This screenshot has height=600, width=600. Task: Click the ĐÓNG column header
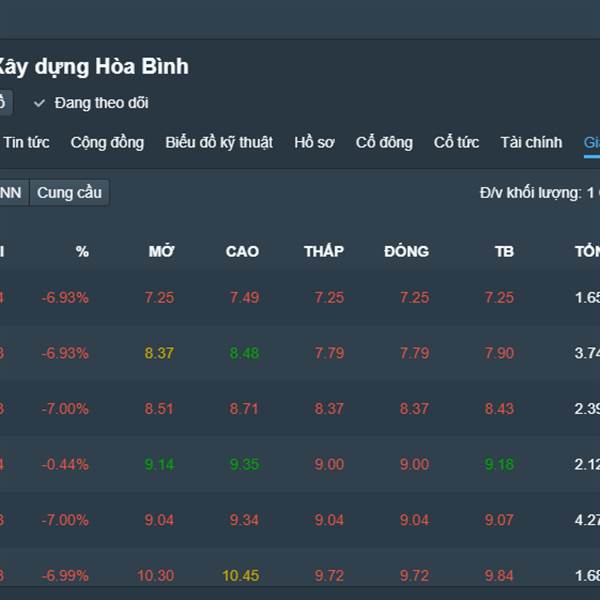(x=406, y=252)
